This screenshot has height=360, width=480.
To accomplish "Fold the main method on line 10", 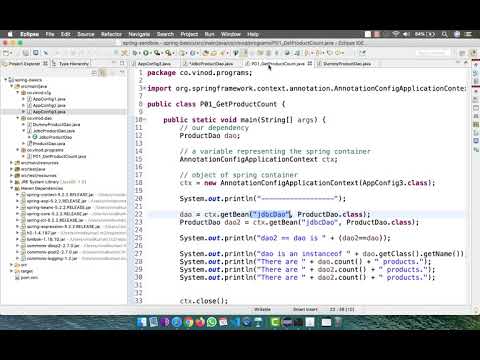I will pyautogui.click(x=144, y=120).
